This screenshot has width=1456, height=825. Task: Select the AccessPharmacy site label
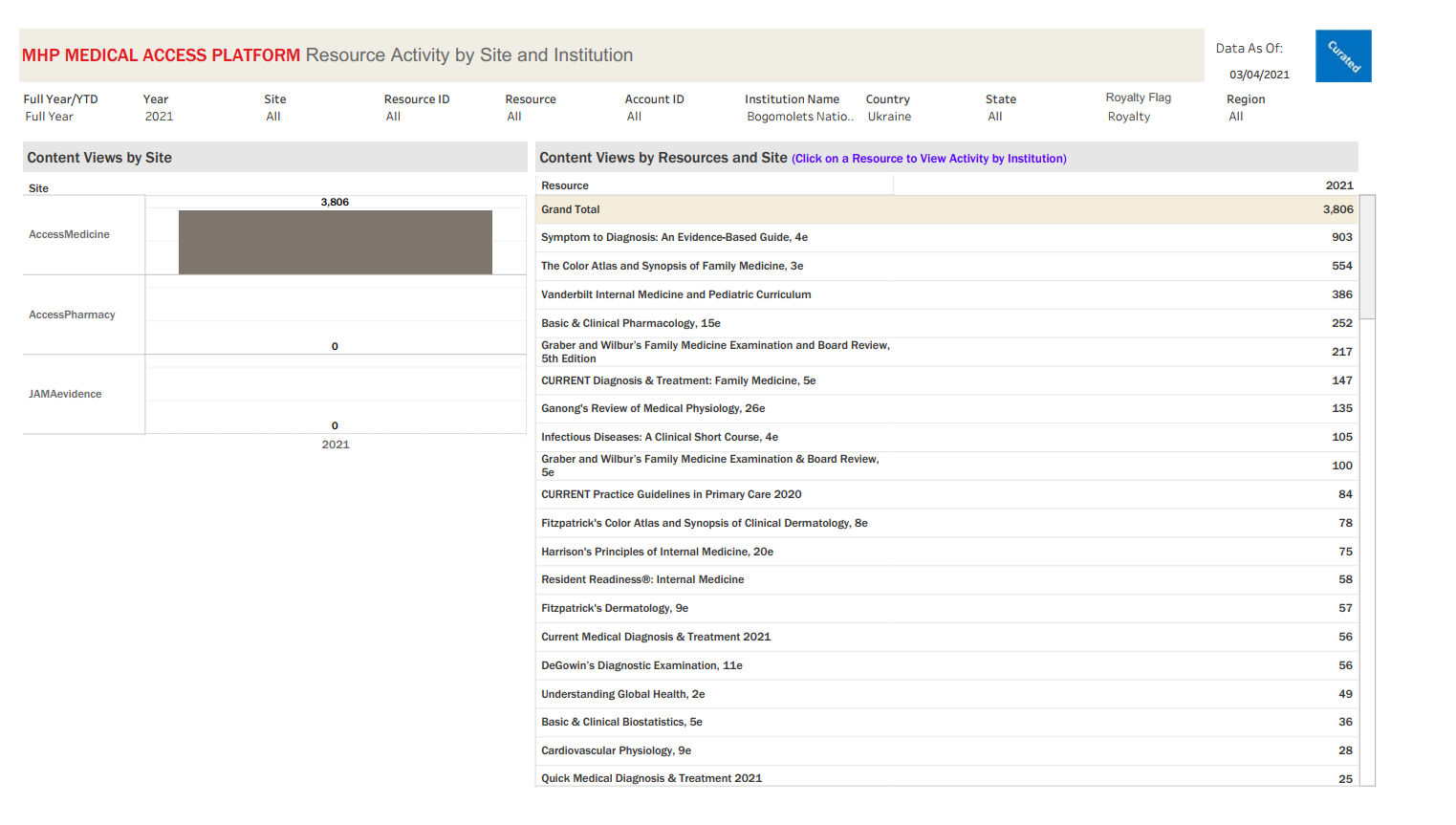click(72, 315)
